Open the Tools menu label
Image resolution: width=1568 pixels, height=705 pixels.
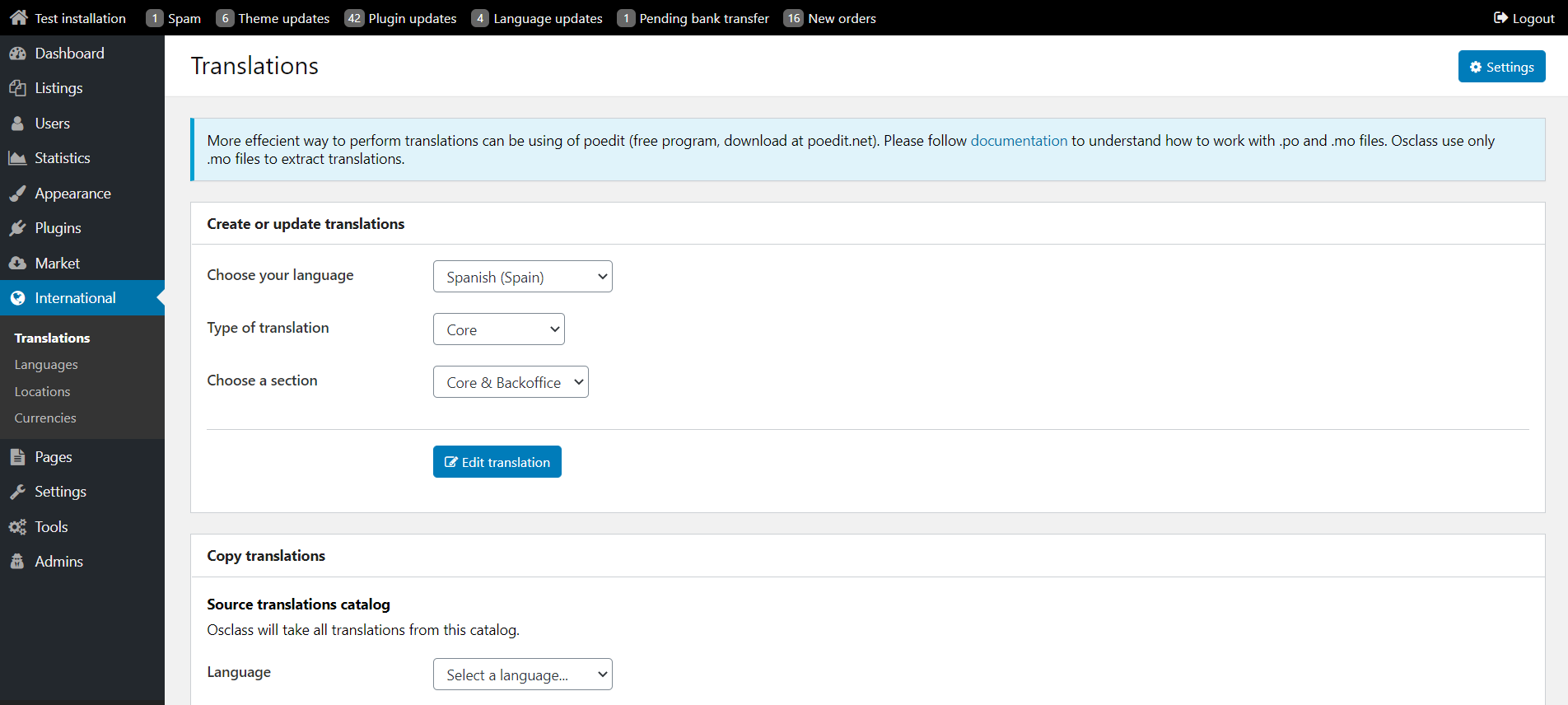point(51,527)
